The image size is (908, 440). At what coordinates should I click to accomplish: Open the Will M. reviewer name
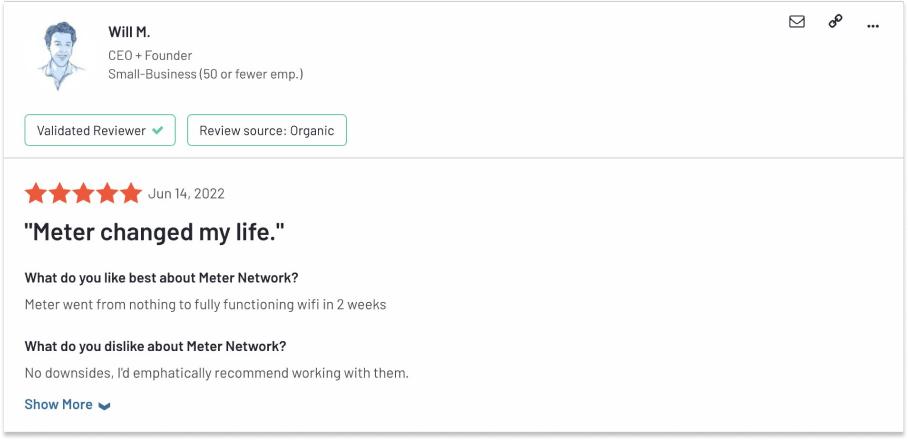(129, 33)
